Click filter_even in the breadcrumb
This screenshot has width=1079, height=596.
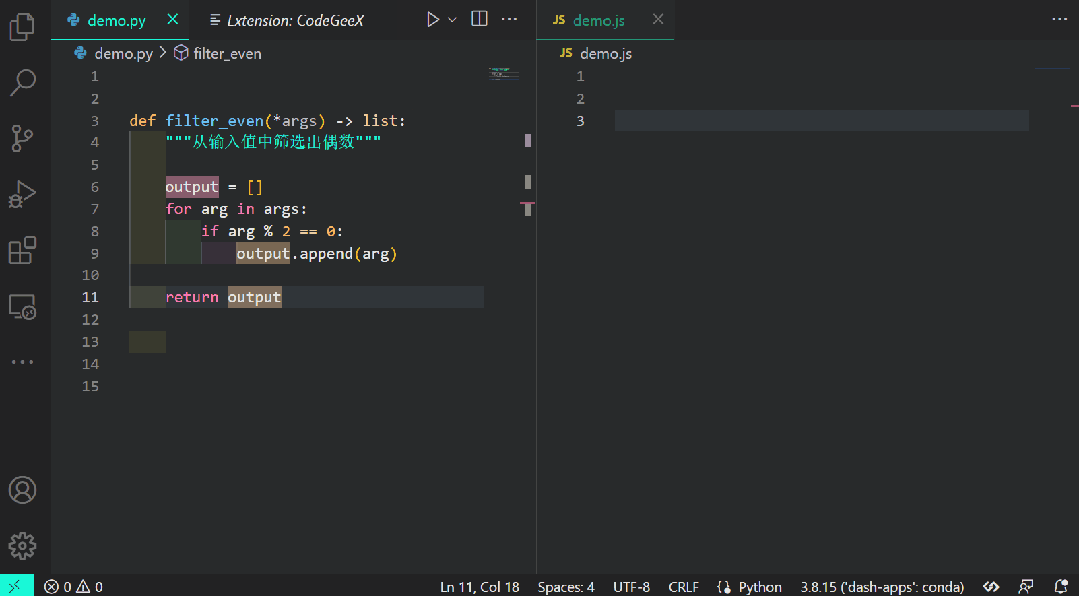227,54
